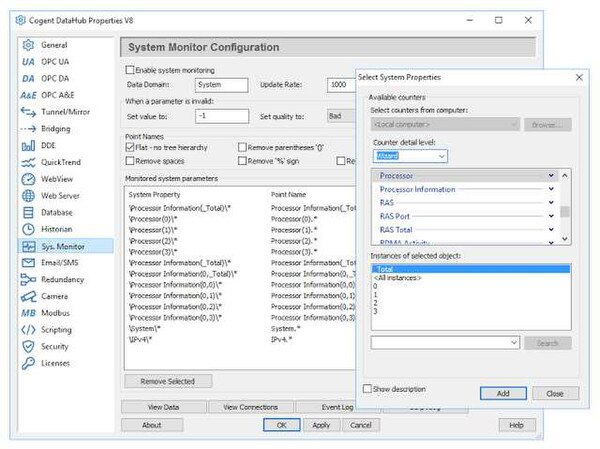Screen dimensions: 600x449
Task: Expand the Processor Information counter group
Action: (x=551, y=189)
